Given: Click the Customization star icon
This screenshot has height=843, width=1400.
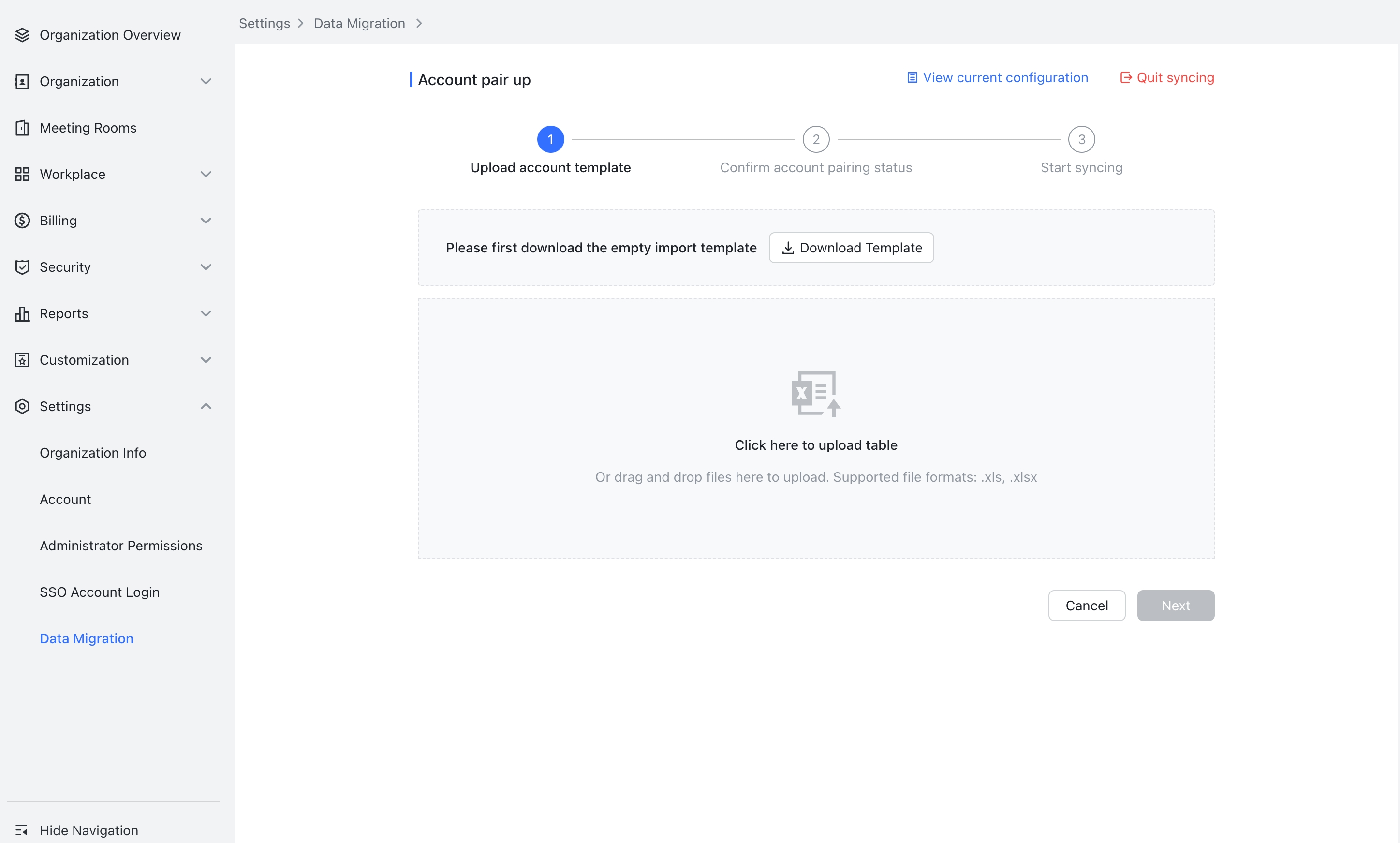Looking at the screenshot, I should pyautogui.click(x=22, y=359).
